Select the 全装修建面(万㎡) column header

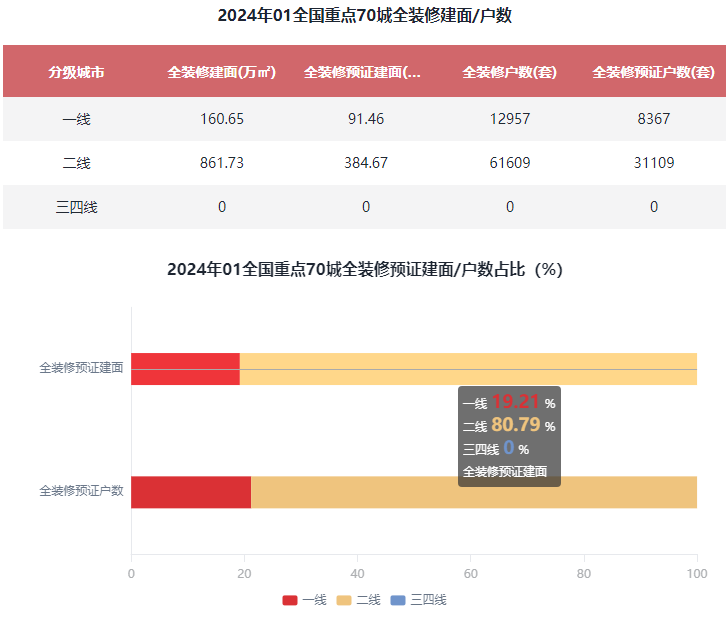tap(221, 72)
